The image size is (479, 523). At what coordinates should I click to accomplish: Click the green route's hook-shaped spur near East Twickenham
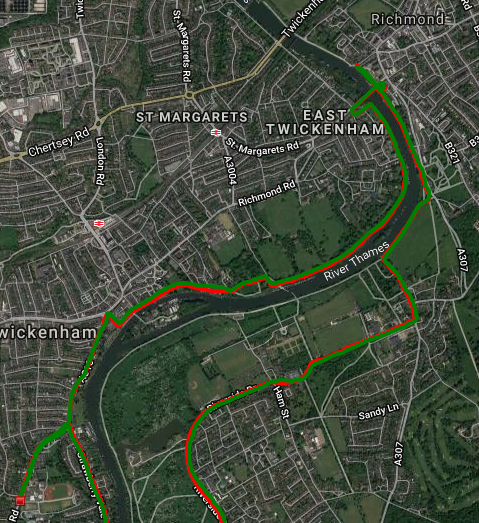[362, 110]
